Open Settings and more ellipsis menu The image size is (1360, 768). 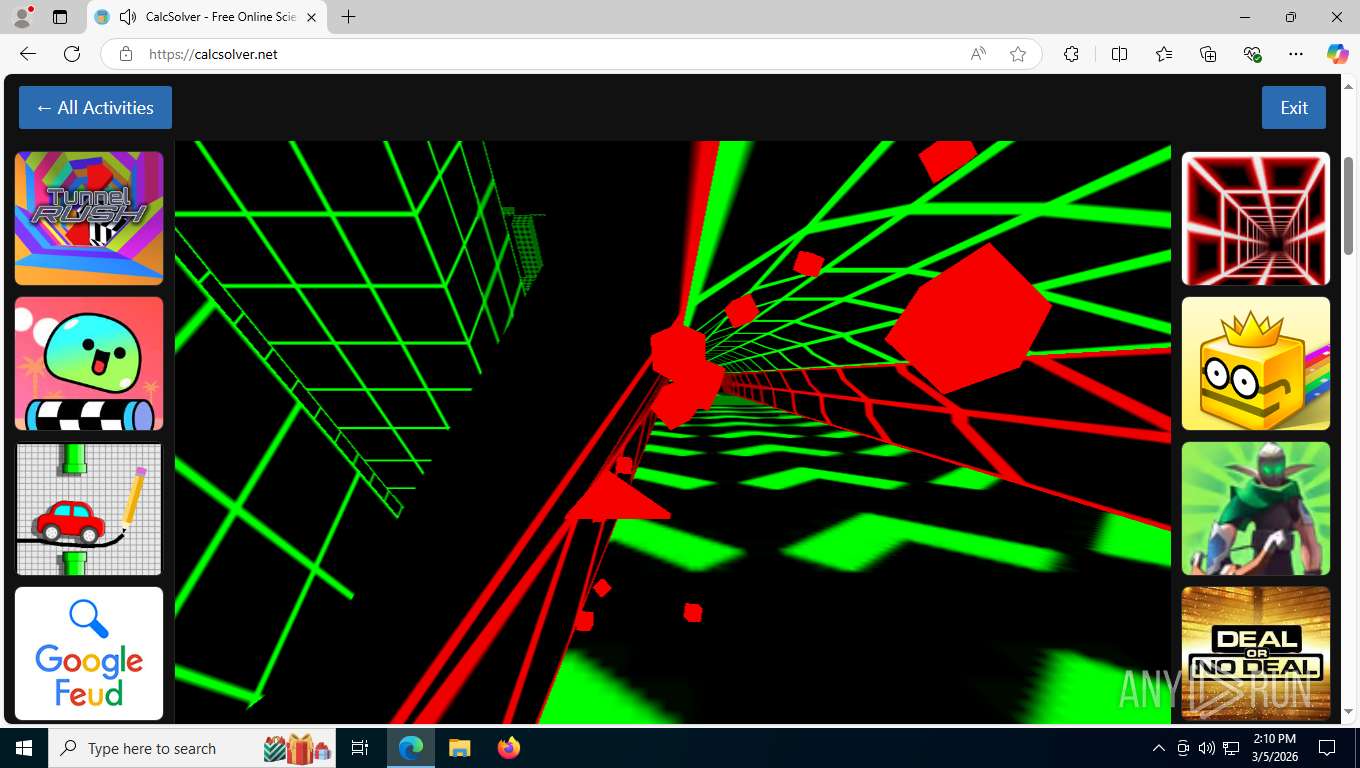(x=1296, y=54)
